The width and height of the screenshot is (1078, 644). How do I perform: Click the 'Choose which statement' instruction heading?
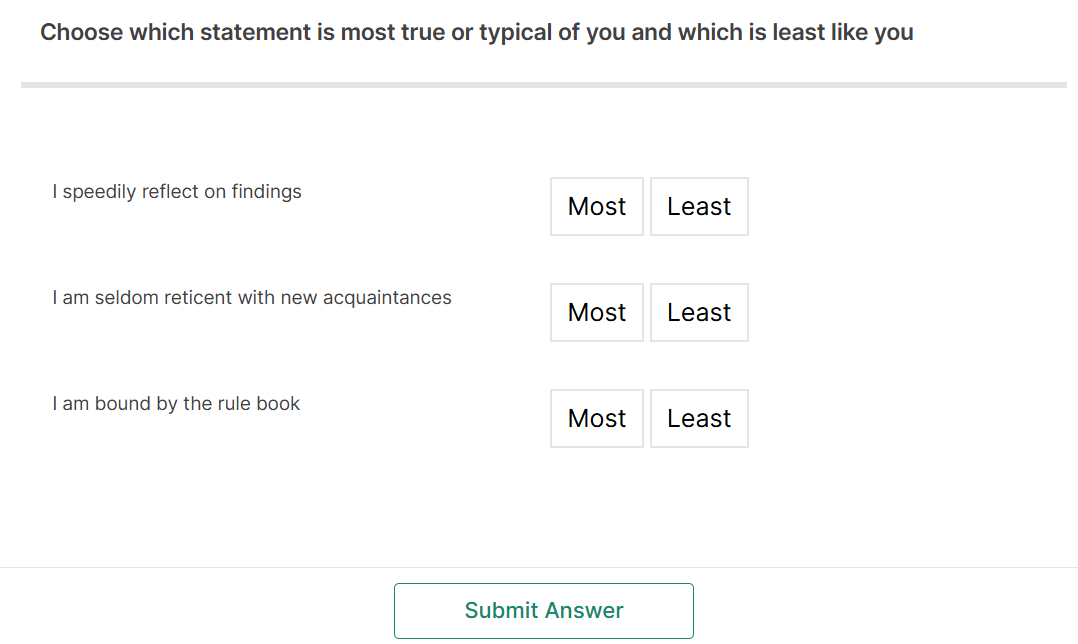[x=476, y=32]
